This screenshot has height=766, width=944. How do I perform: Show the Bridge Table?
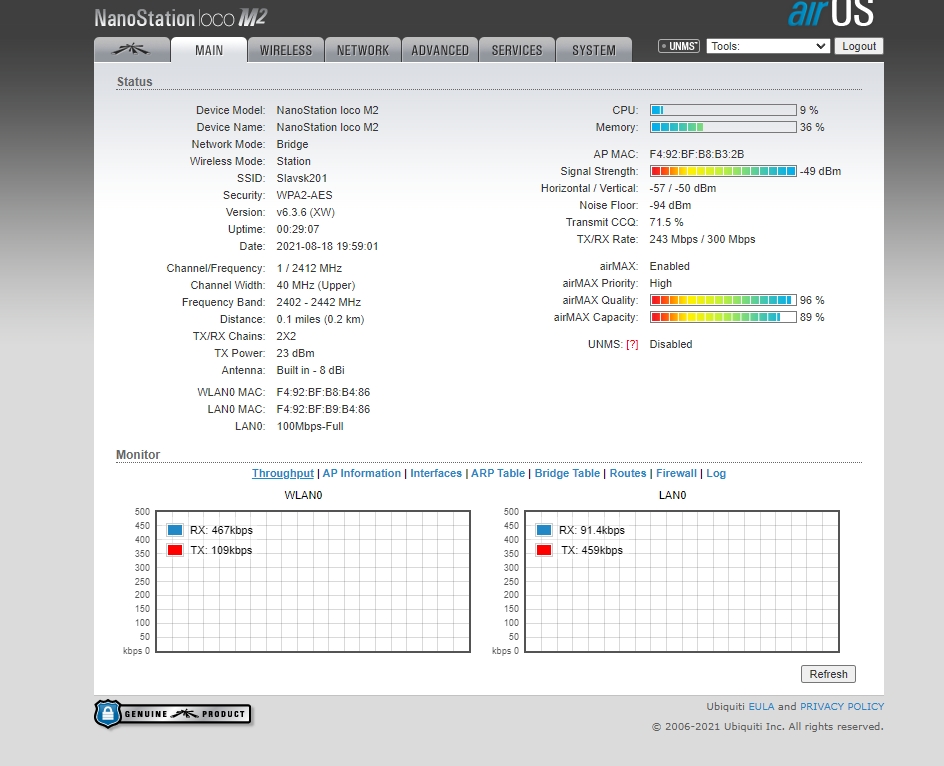coord(567,473)
